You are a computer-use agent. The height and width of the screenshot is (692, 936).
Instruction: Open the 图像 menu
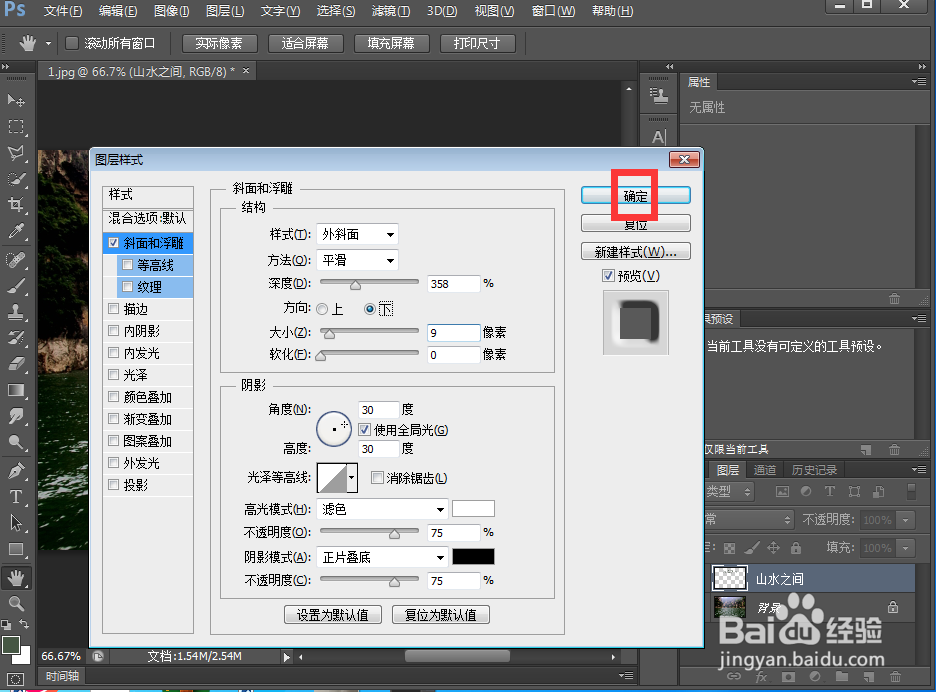pyautogui.click(x=171, y=11)
